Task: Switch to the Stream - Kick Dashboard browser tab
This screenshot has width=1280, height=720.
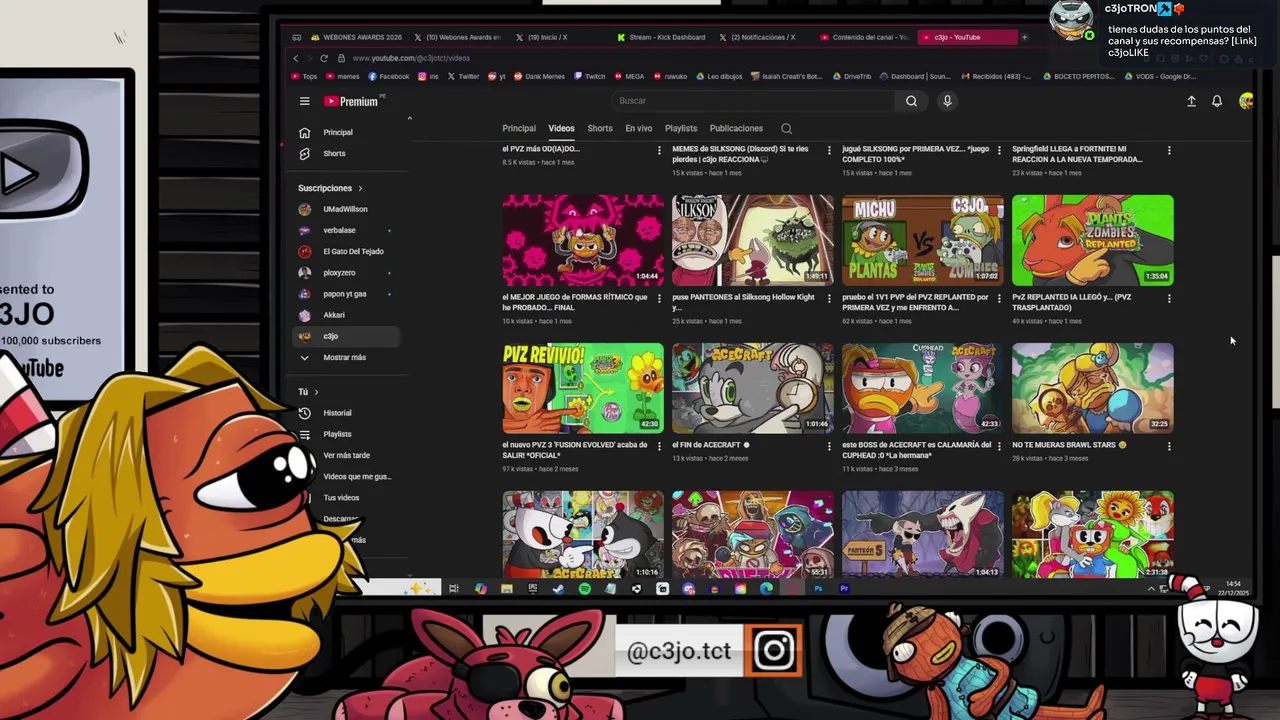Action: 661,37
